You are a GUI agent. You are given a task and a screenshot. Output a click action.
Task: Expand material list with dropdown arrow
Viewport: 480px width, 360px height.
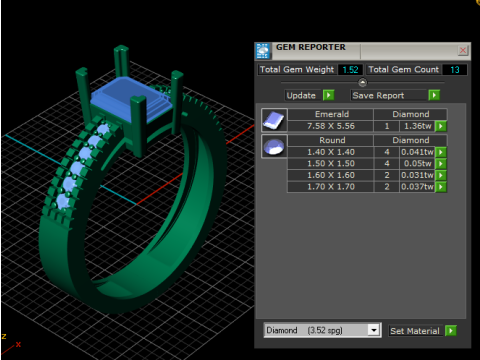click(374, 330)
